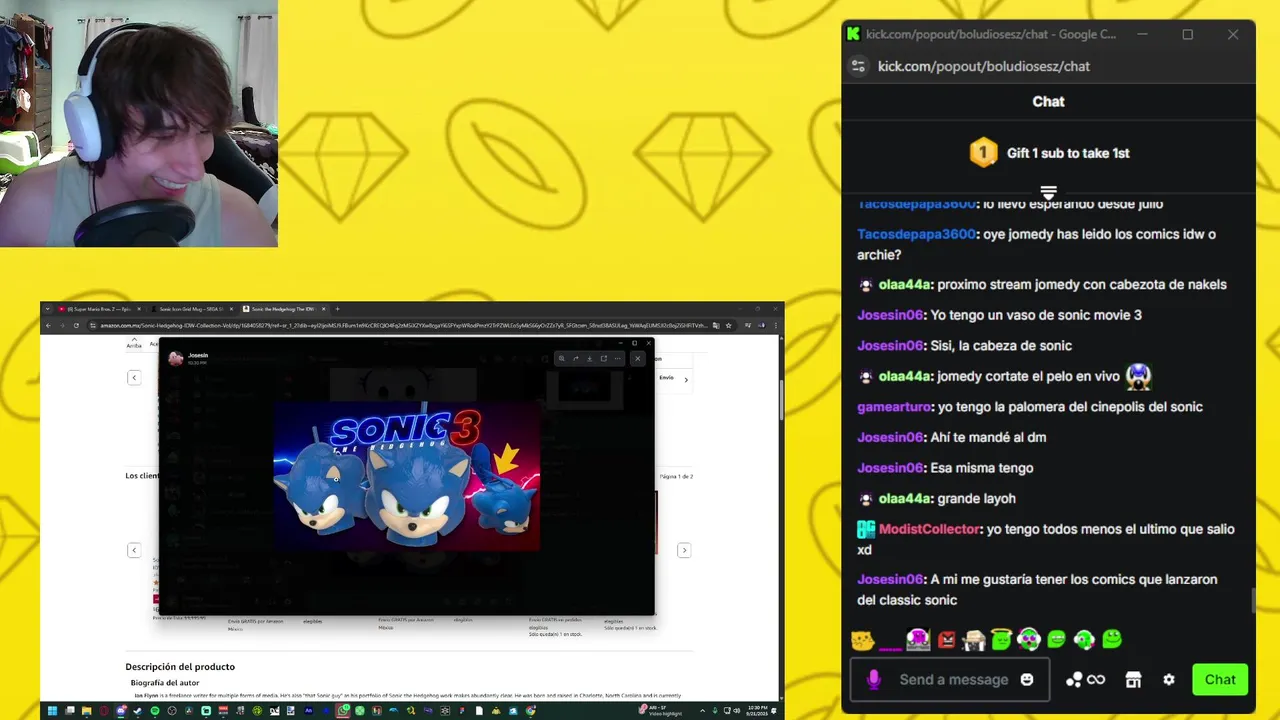Select the yellow cat emote in quick emotes
Screen dimensions: 1280x720
862,640
